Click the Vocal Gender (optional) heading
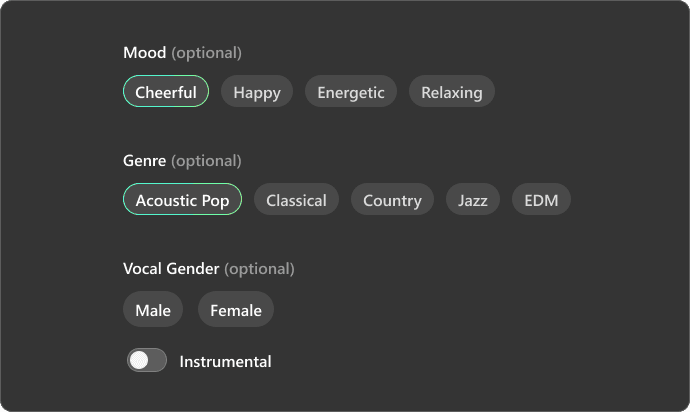 (x=209, y=269)
